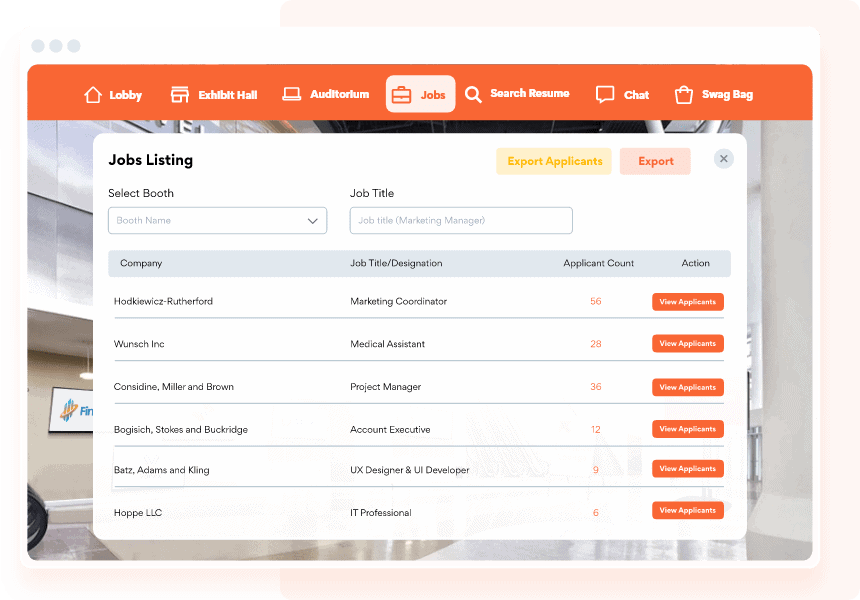
Task: Open the Auditorium tab label
Action: point(339,95)
